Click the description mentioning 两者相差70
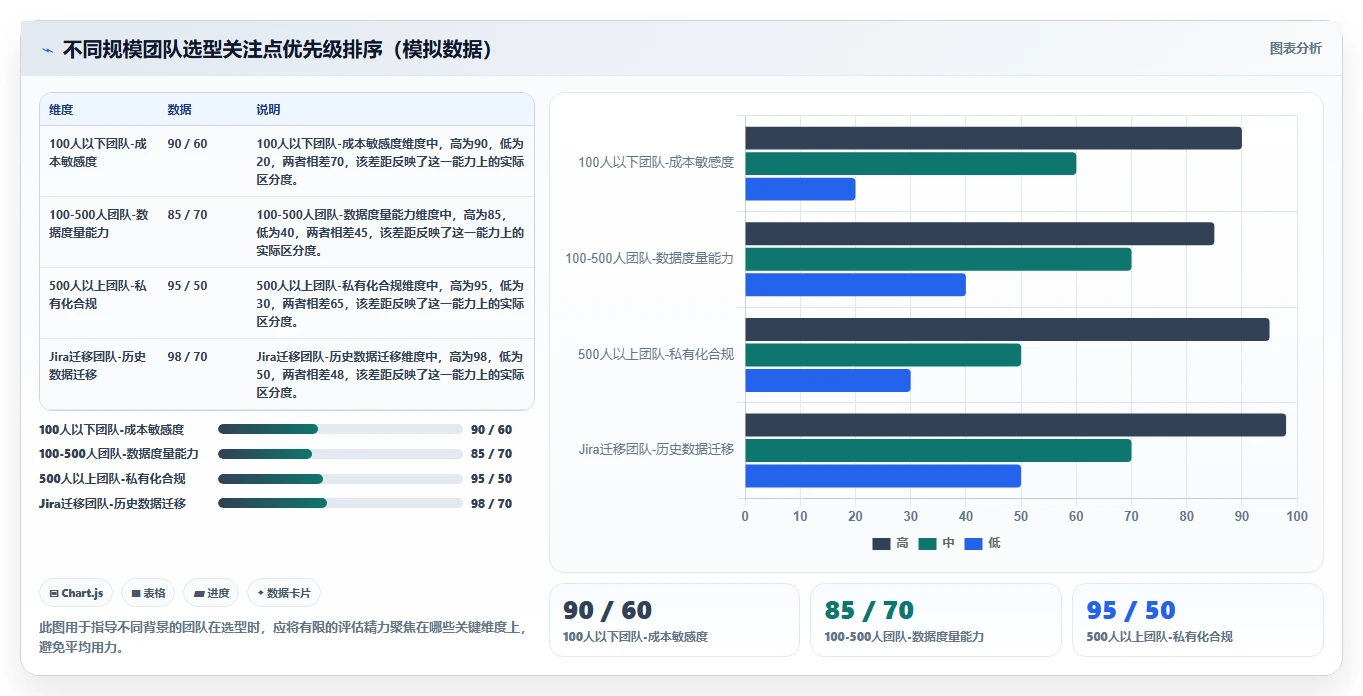This screenshot has width=1363, height=696. [391, 162]
